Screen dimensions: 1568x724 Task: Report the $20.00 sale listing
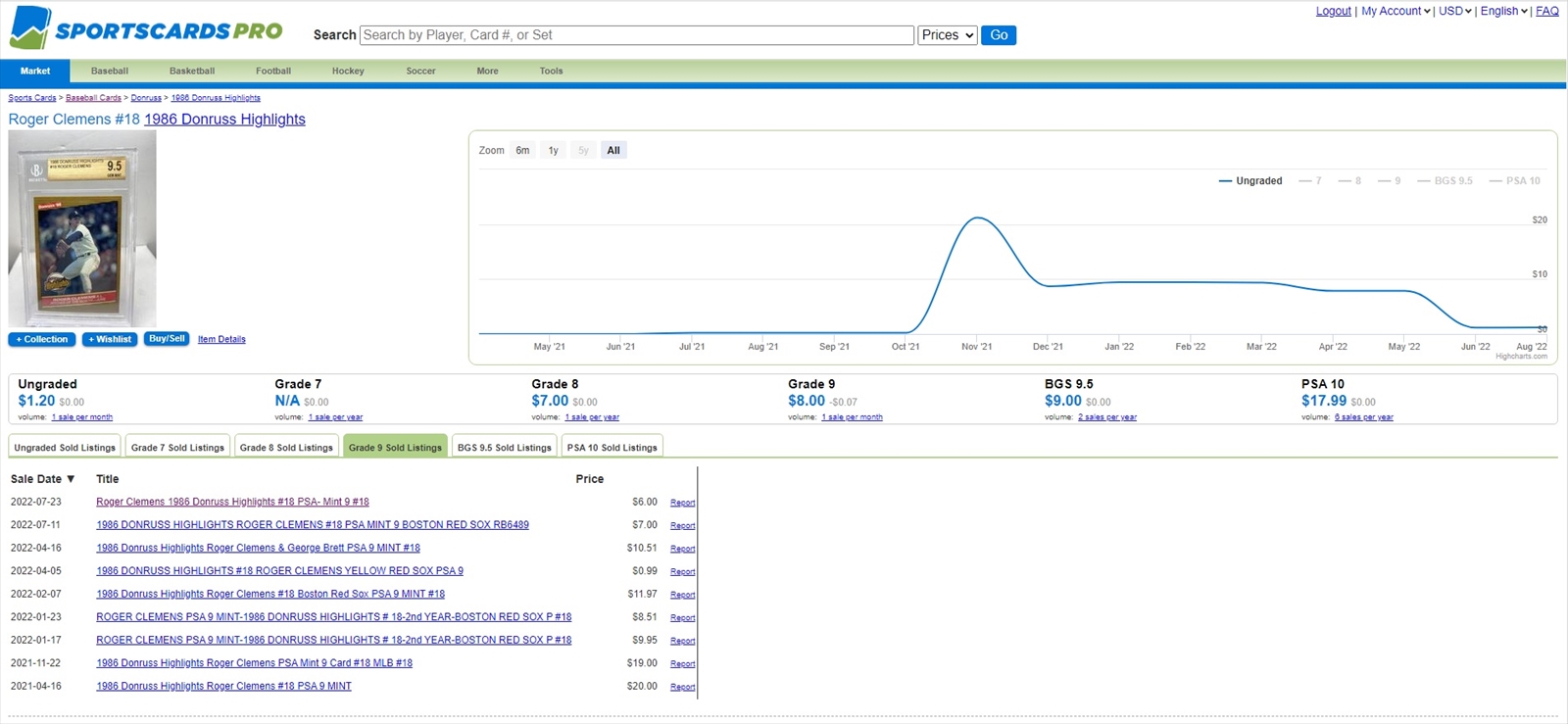(682, 687)
